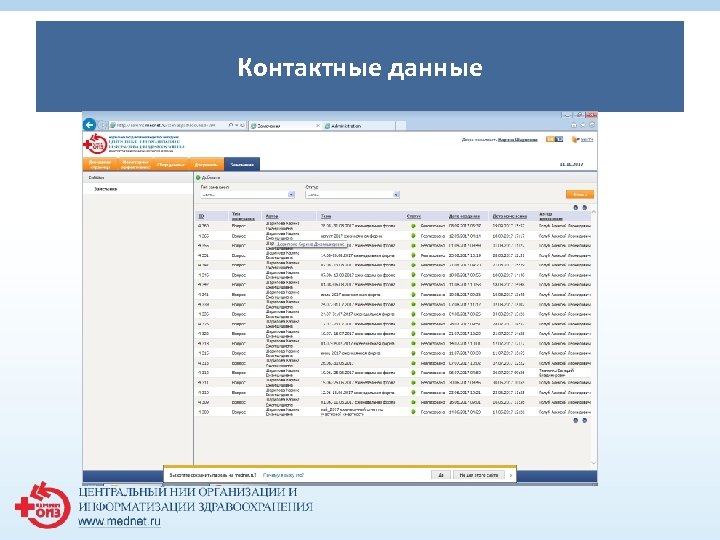Click next-page icon below the table
The image size is (720, 540).
[585, 420]
